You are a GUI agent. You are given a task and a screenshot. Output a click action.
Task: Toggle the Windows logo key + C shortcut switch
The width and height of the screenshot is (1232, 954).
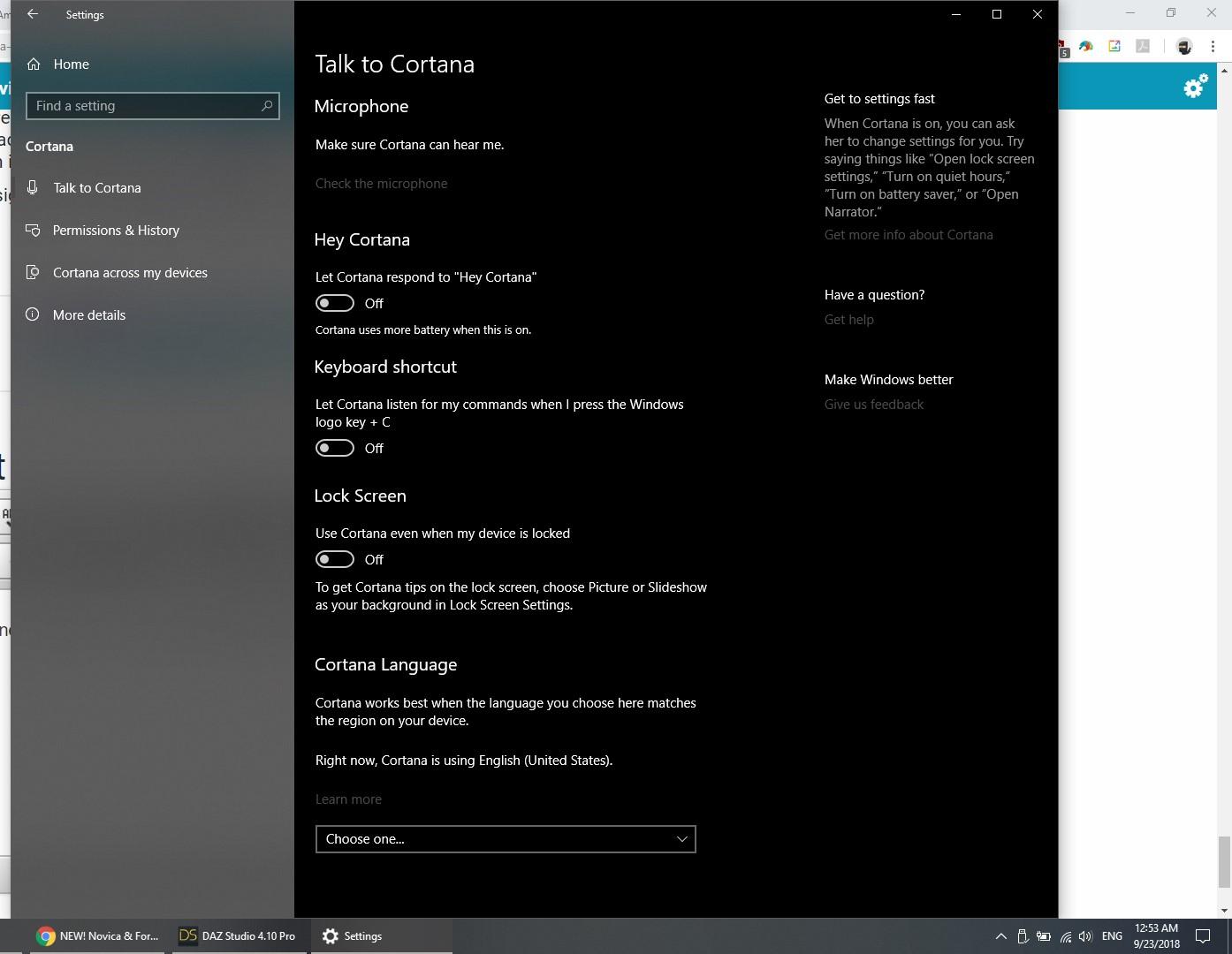coord(335,448)
